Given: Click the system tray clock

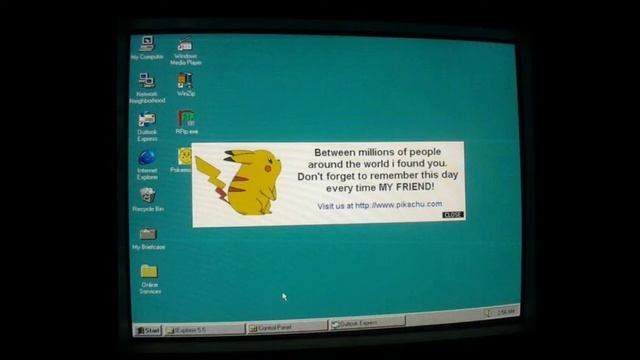Looking at the screenshot, I should coord(506,312).
